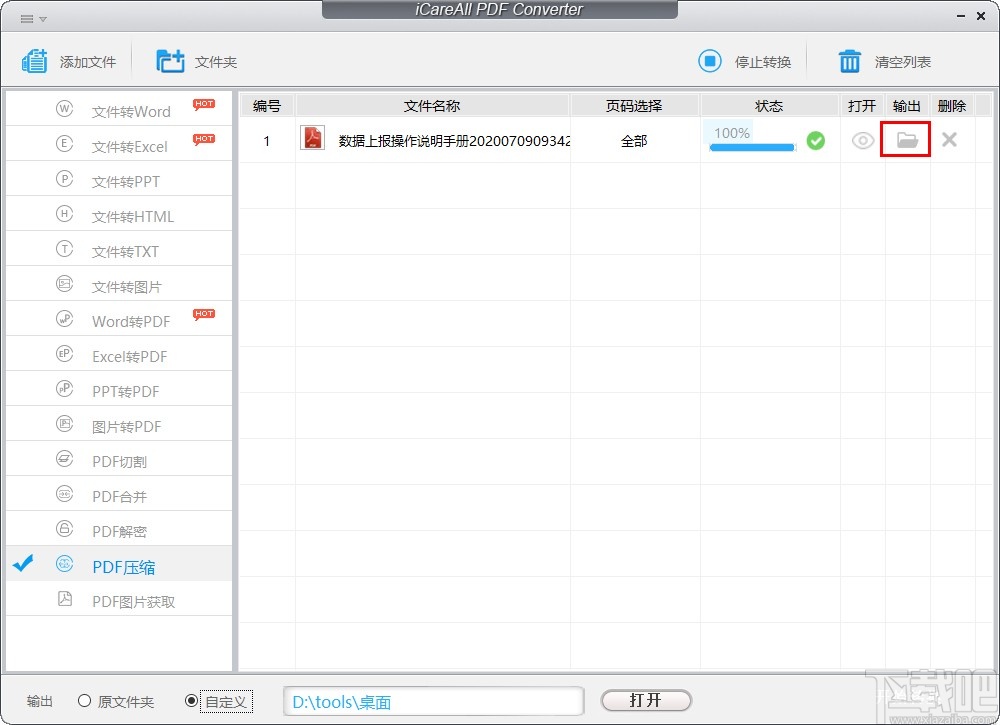1000x725 pixels.
Task: Click the 全部 page selection cell
Action: (634, 141)
